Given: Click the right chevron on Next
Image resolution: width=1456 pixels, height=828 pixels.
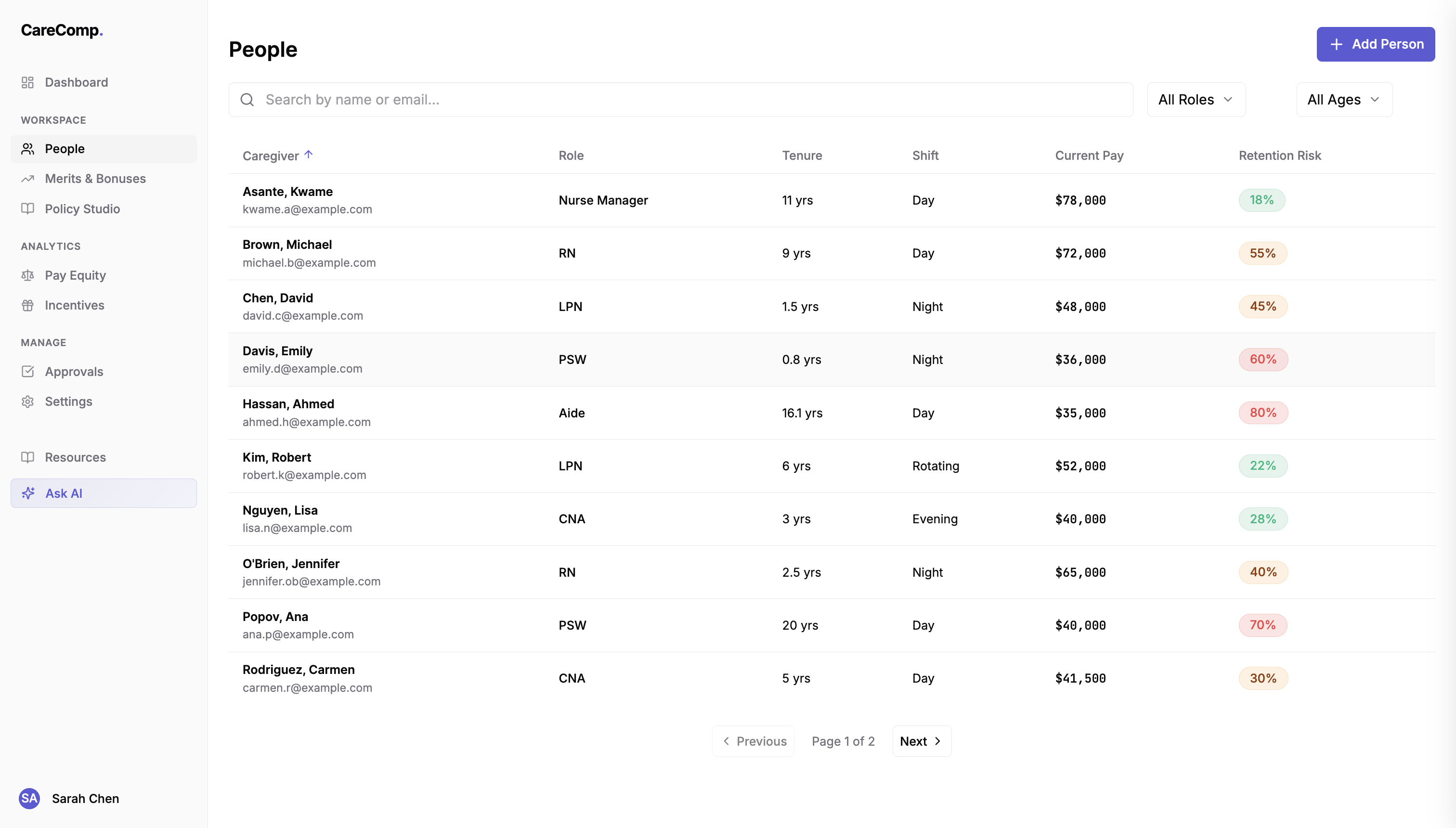Looking at the screenshot, I should (937, 741).
